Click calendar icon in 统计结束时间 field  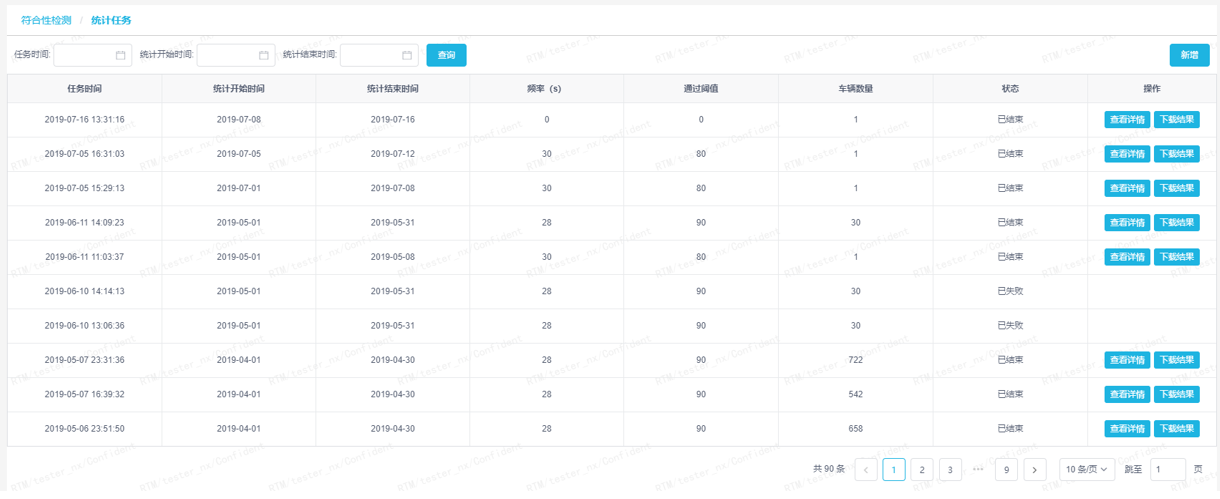pos(407,56)
